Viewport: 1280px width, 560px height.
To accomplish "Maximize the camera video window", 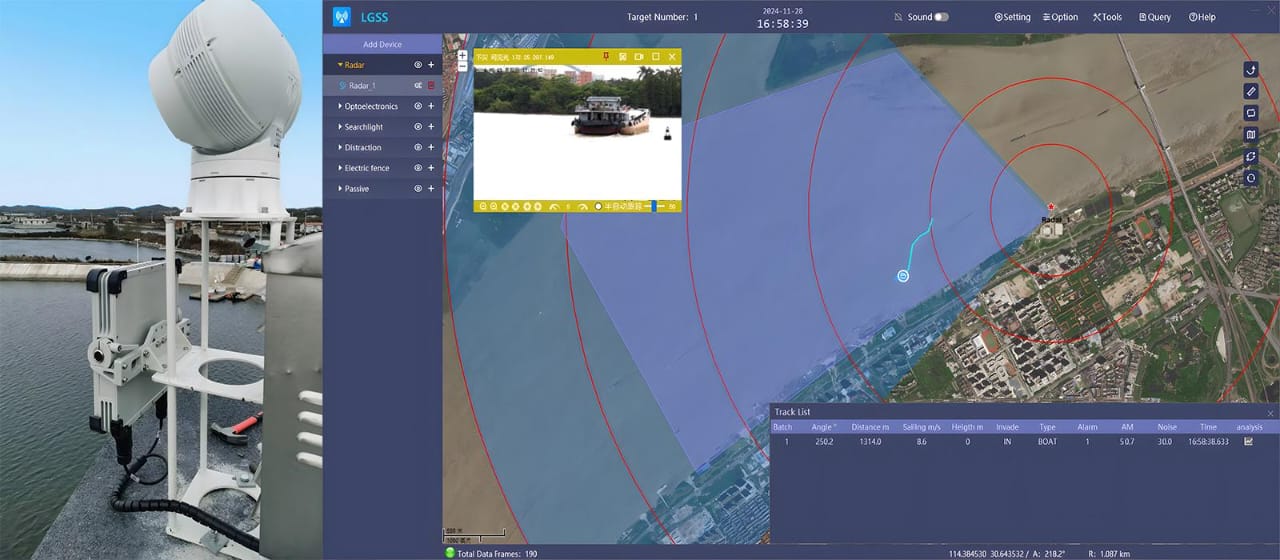I will point(656,57).
